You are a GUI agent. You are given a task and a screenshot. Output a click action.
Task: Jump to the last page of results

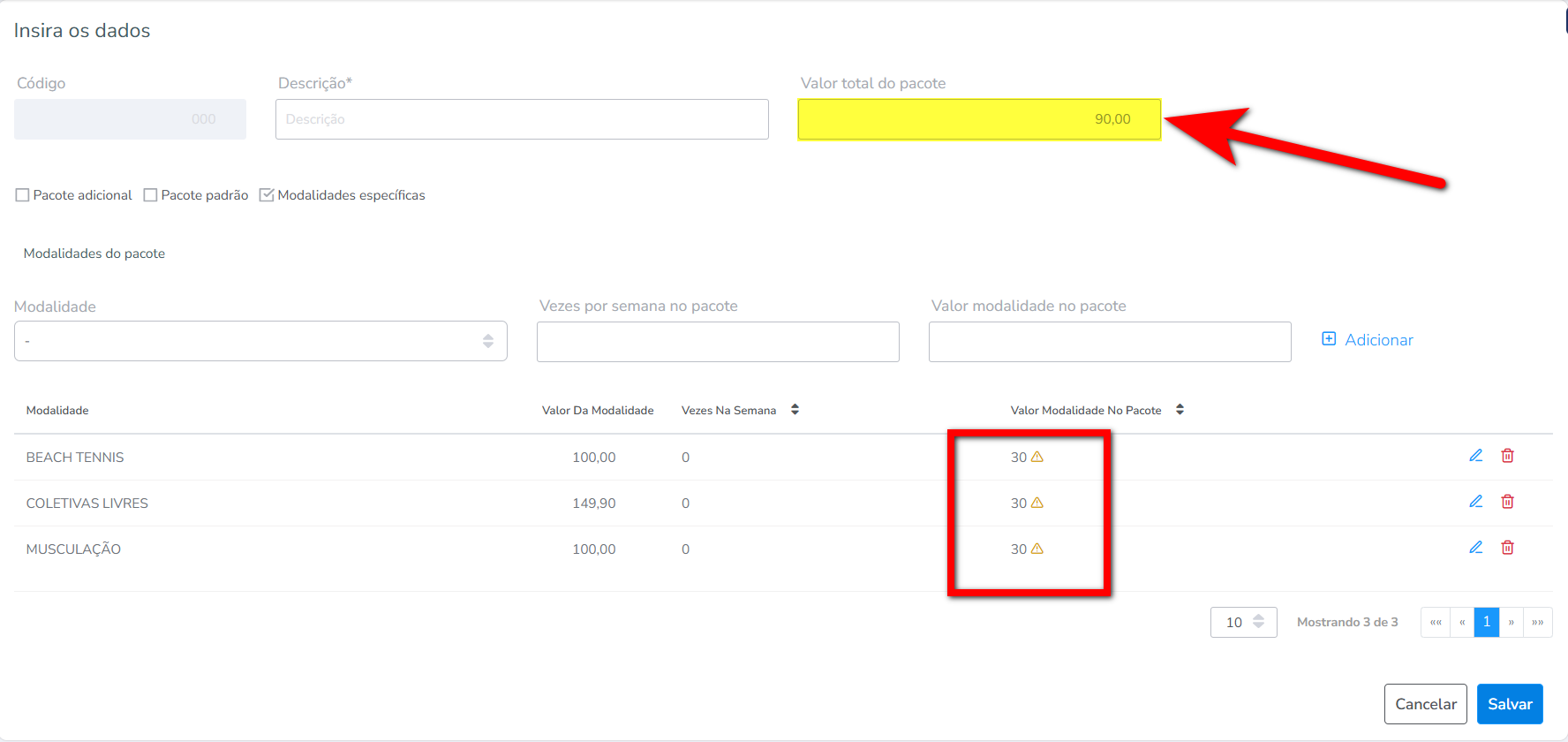click(x=1537, y=622)
